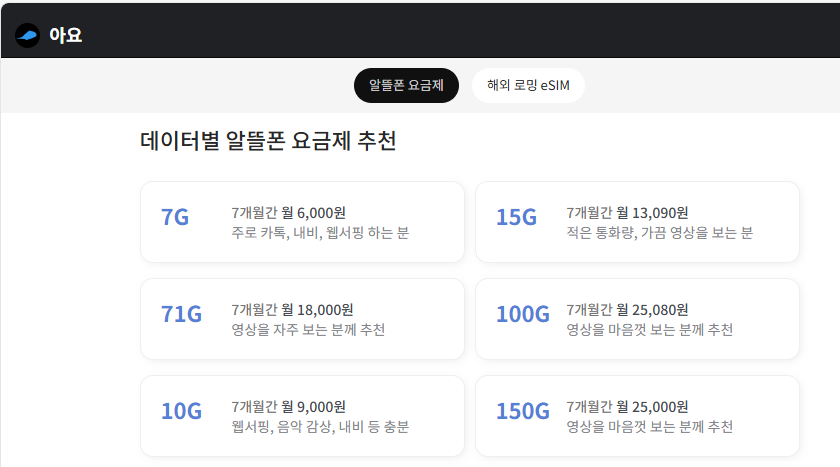Viewport: 840px width, 467px height.
Task: Click the 7개월간 월 25,000원 price text
Action: (x=627, y=406)
